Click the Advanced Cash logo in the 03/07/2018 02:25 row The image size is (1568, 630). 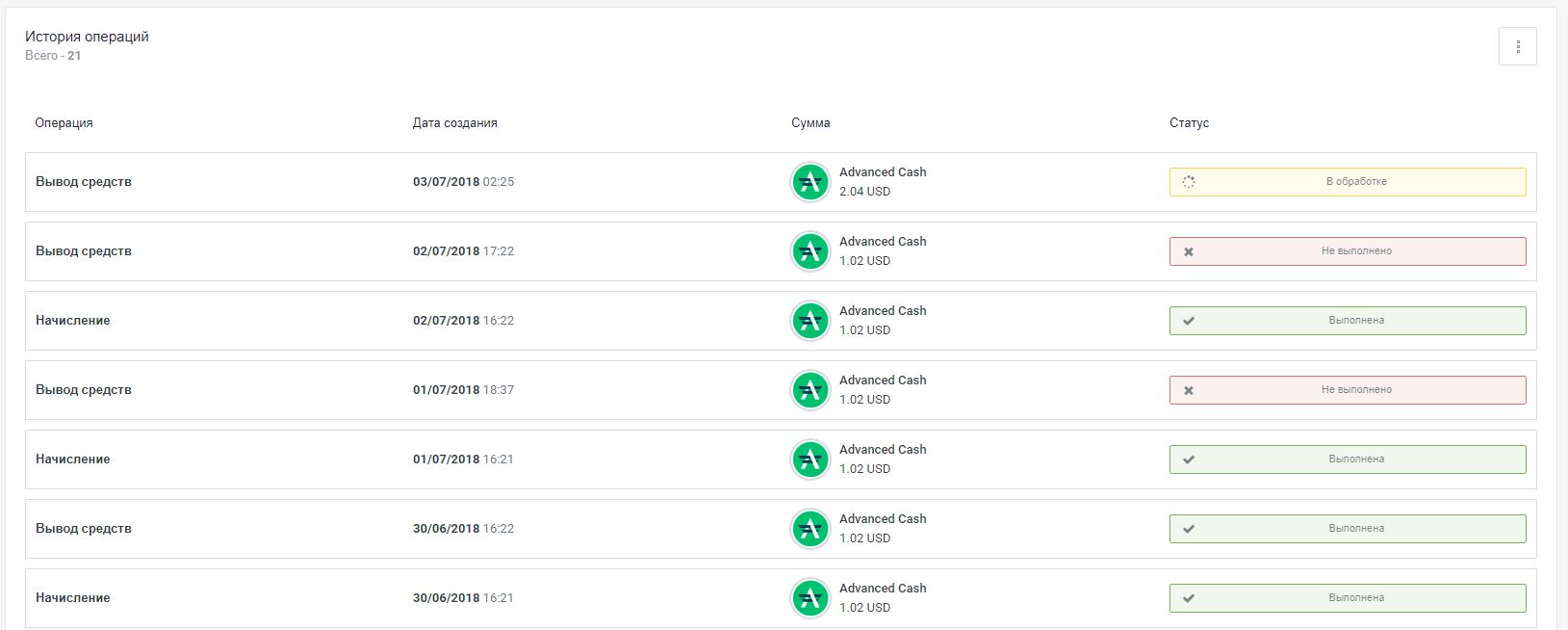[810, 182]
